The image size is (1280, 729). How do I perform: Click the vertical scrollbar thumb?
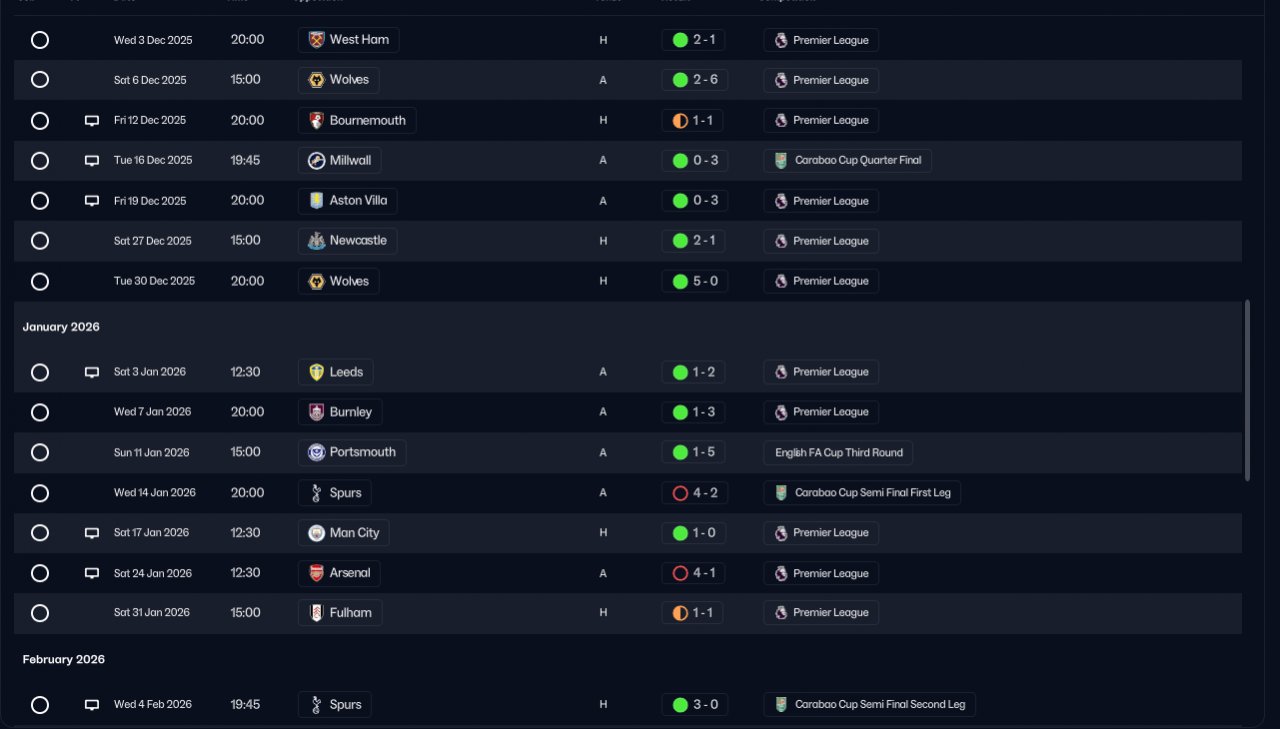pyautogui.click(x=1246, y=390)
